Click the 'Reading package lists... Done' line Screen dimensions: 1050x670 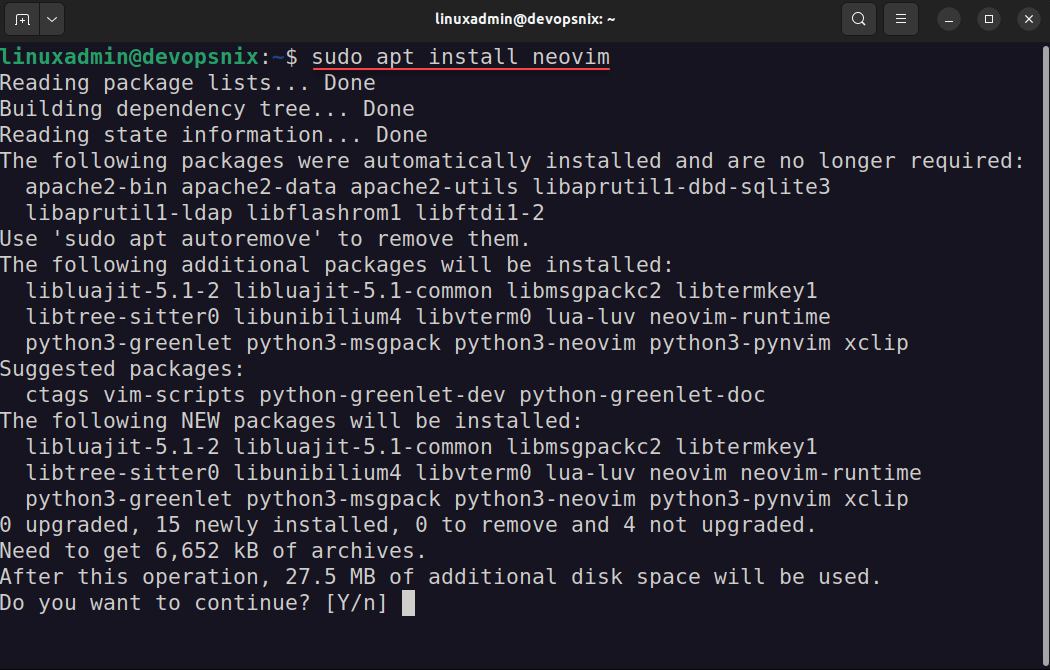[x=188, y=83]
